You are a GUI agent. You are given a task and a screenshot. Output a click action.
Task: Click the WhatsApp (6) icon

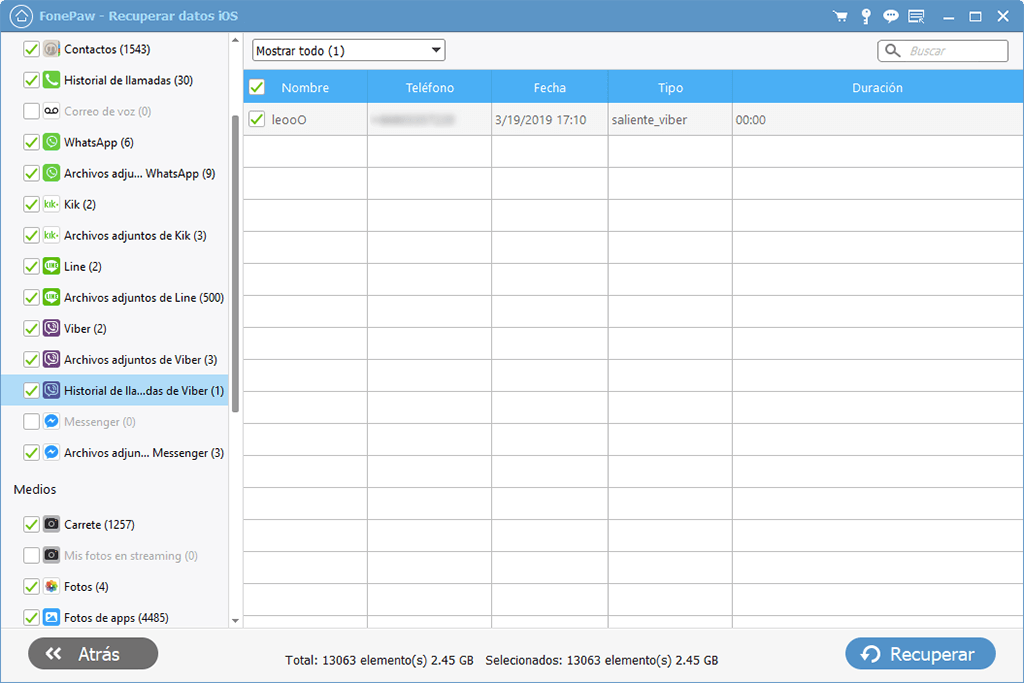[52, 142]
